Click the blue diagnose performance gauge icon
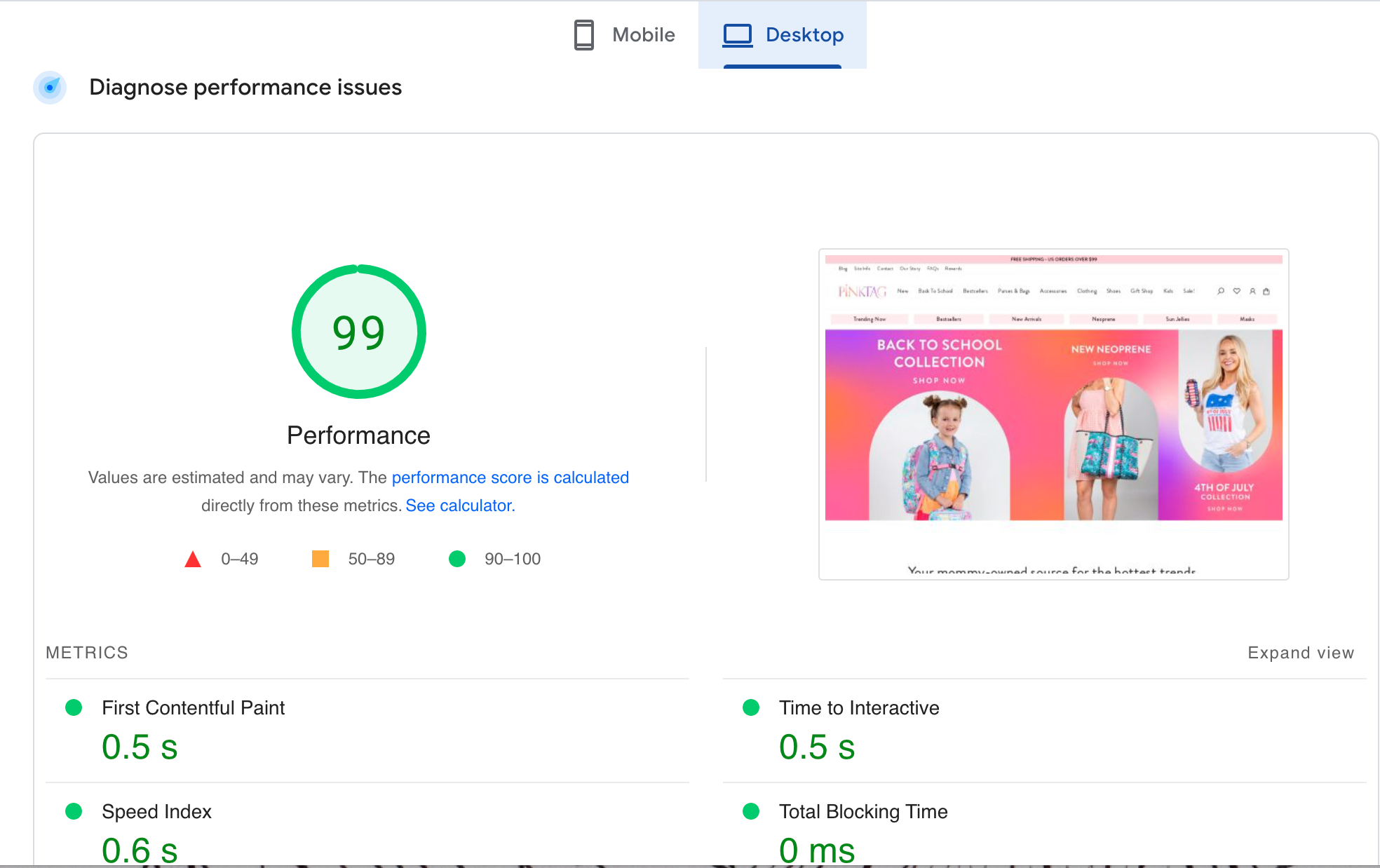This screenshot has width=1380, height=868. pos(50,88)
